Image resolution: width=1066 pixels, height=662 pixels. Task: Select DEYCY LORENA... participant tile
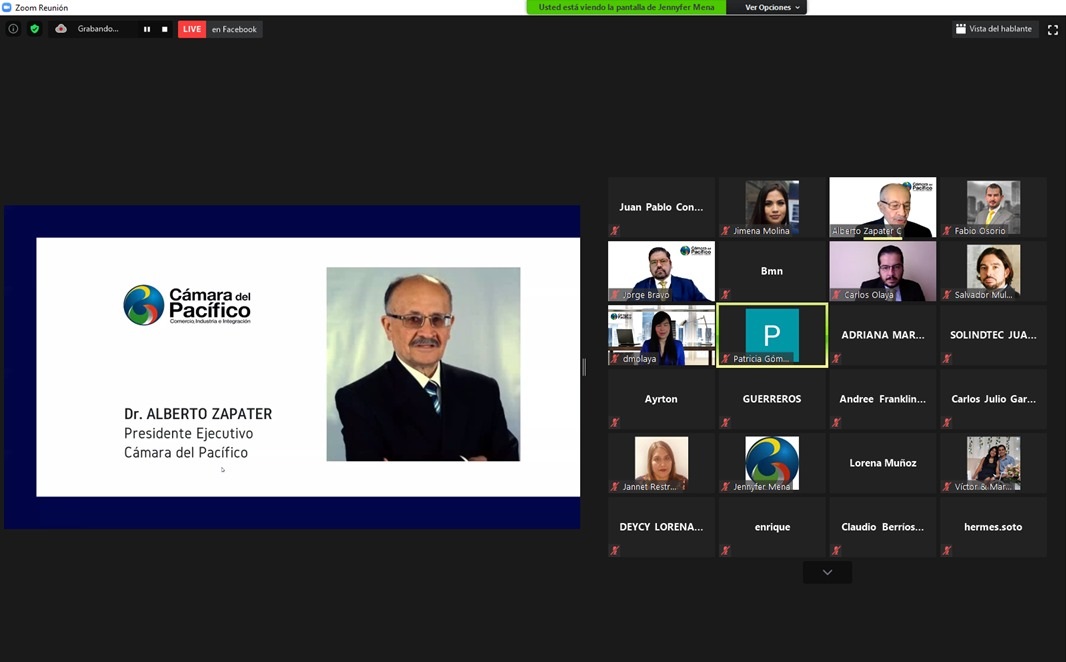661,527
